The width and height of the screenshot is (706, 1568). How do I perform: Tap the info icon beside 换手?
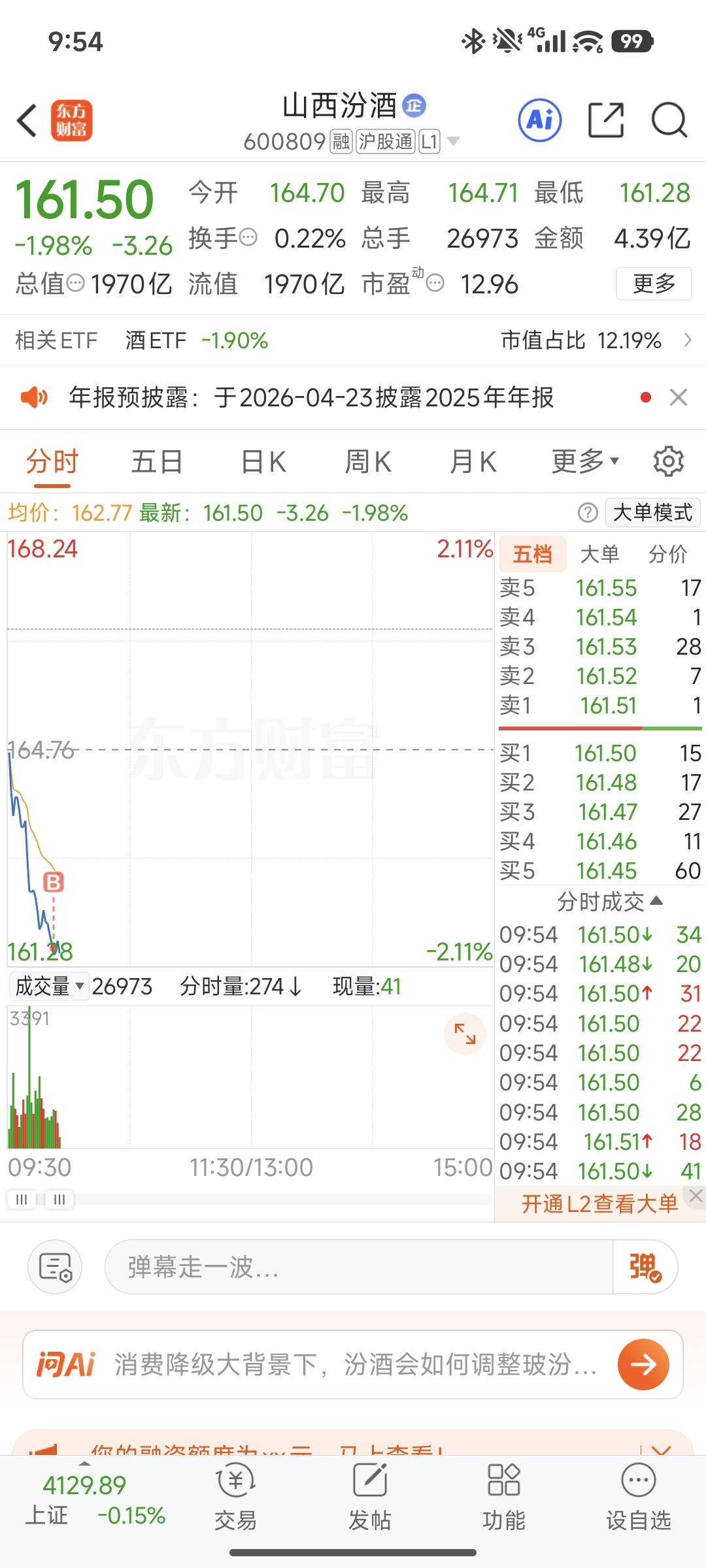click(248, 237)
